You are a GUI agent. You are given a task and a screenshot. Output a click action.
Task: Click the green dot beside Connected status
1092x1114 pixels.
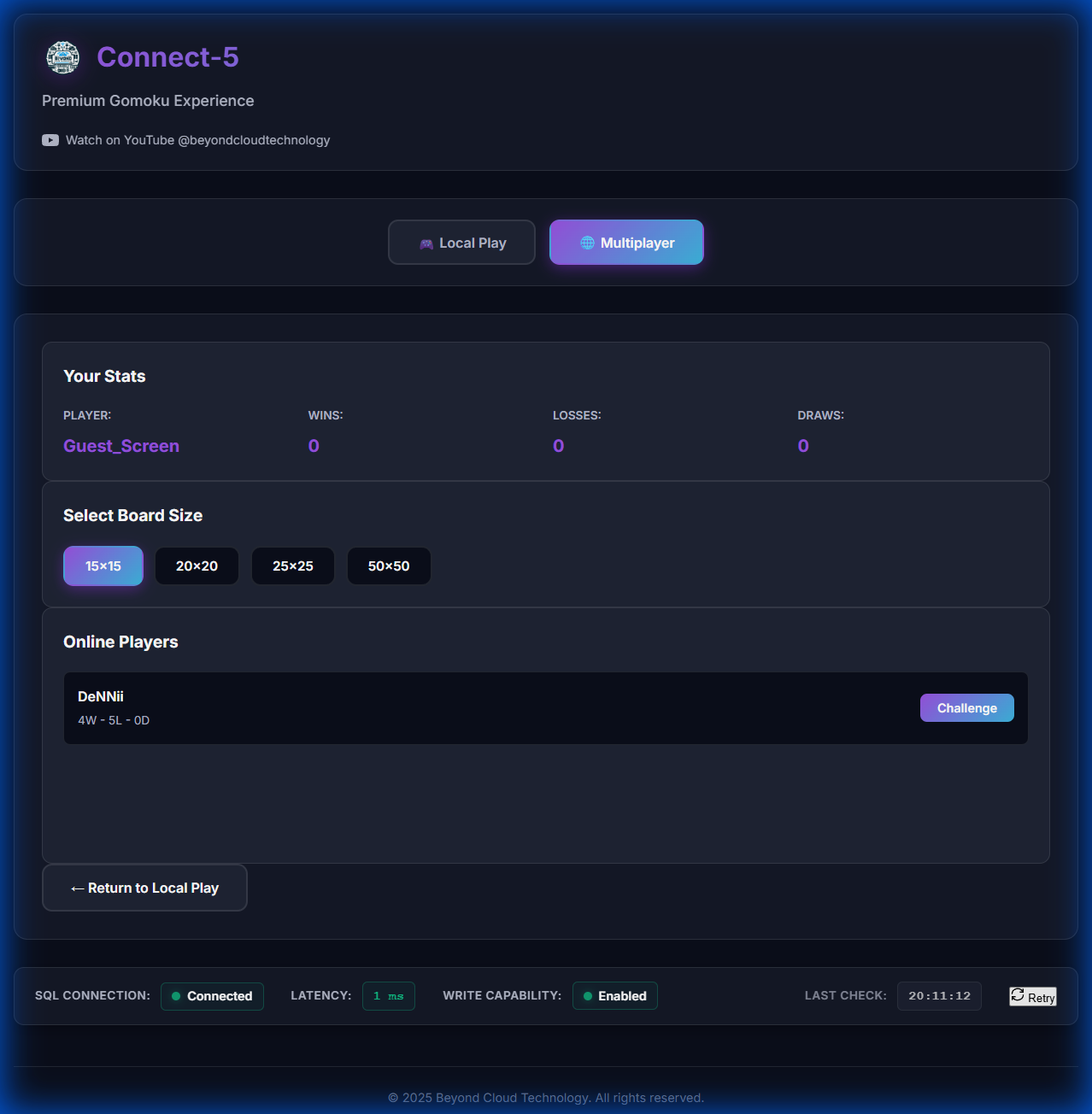(x=176, y=996)
